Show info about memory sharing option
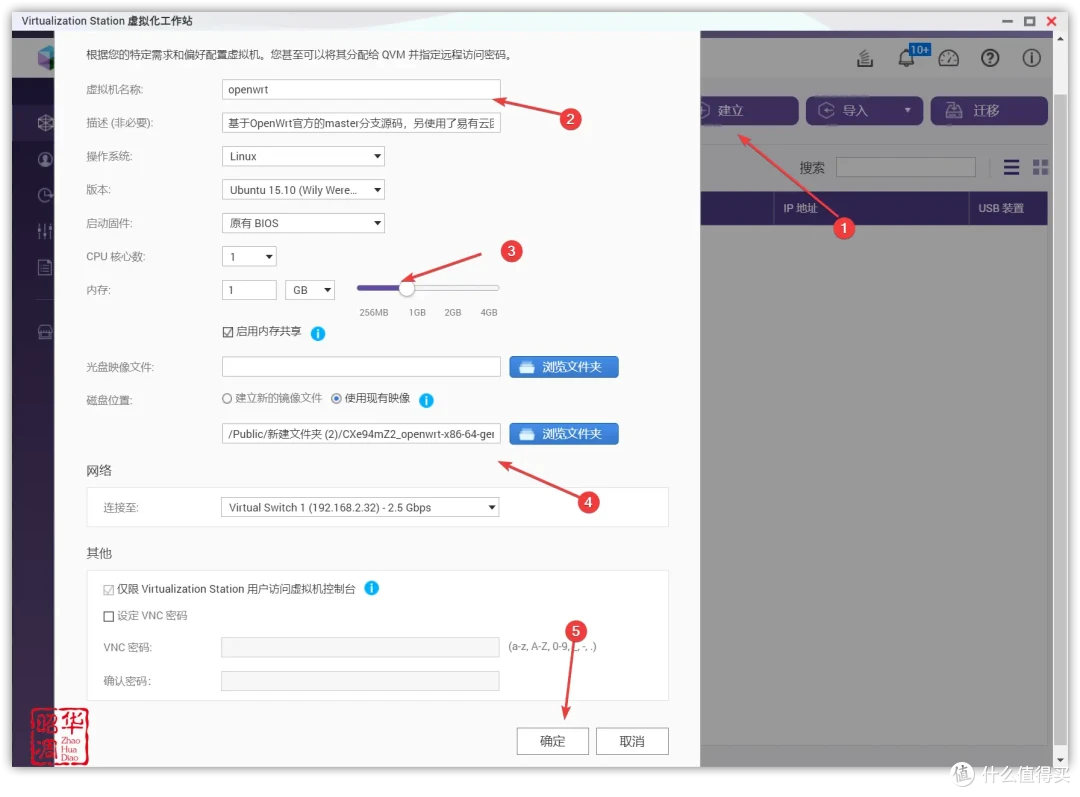 coord(318,333)
